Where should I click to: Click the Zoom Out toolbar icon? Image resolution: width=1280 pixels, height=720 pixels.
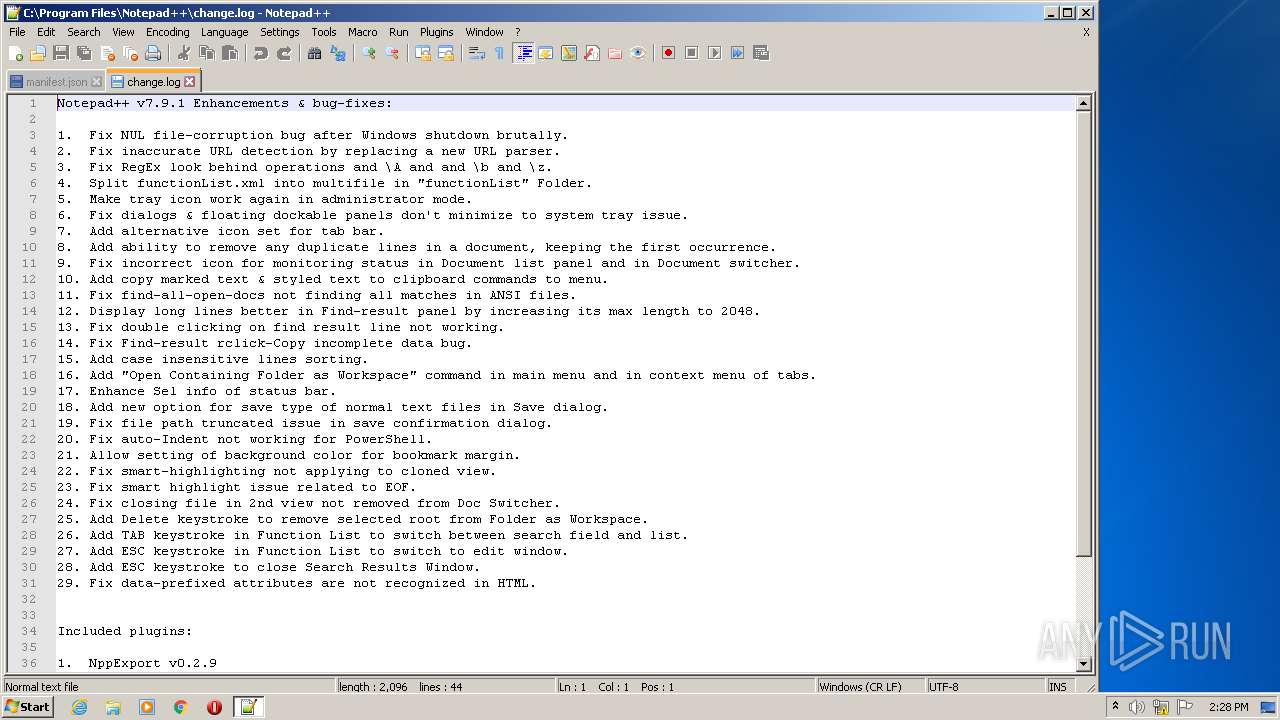(x=392, y=53)
